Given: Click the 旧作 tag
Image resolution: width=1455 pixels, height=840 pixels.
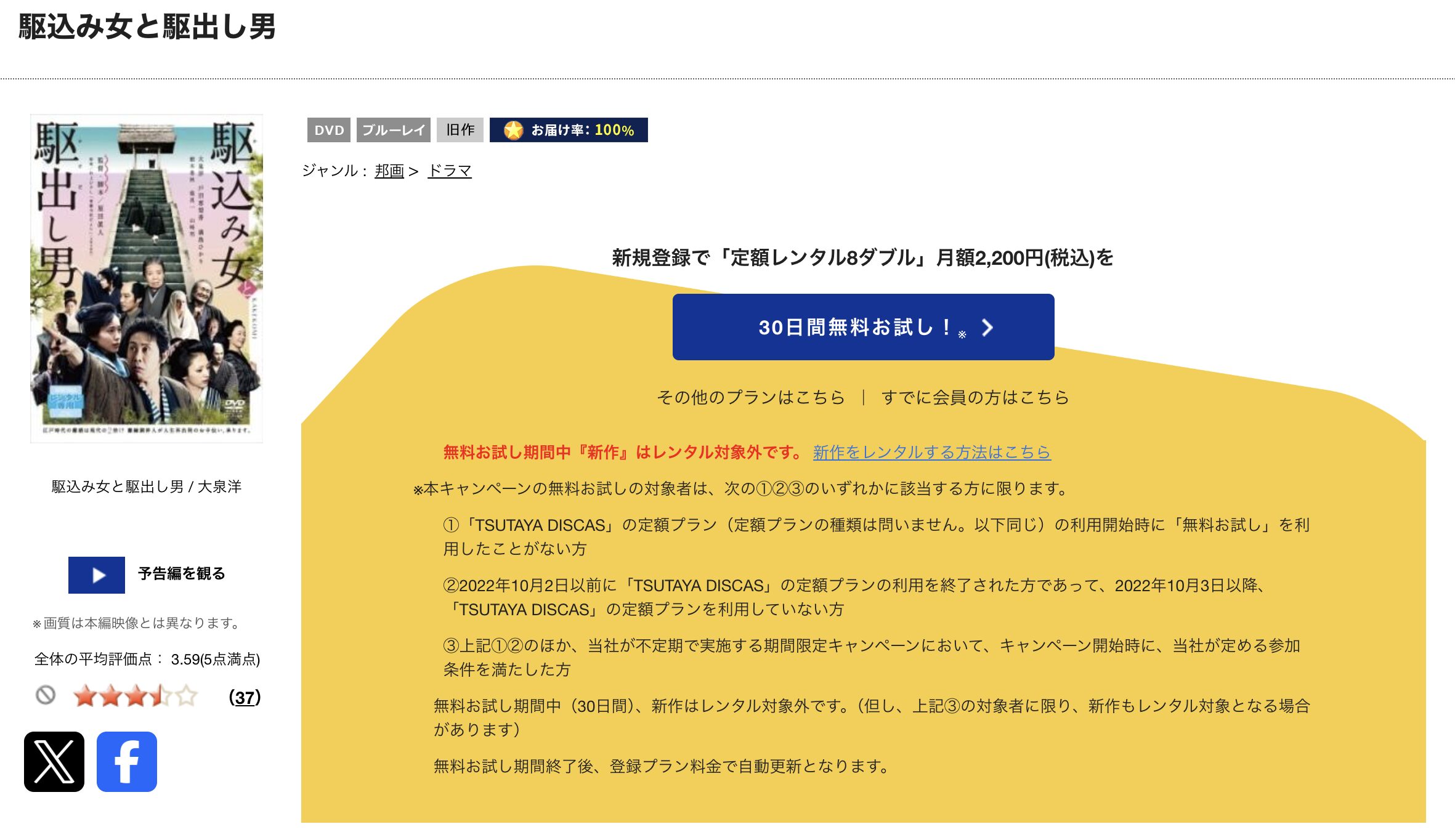Looking at the screenshot, I should click(x=460, y=130).
